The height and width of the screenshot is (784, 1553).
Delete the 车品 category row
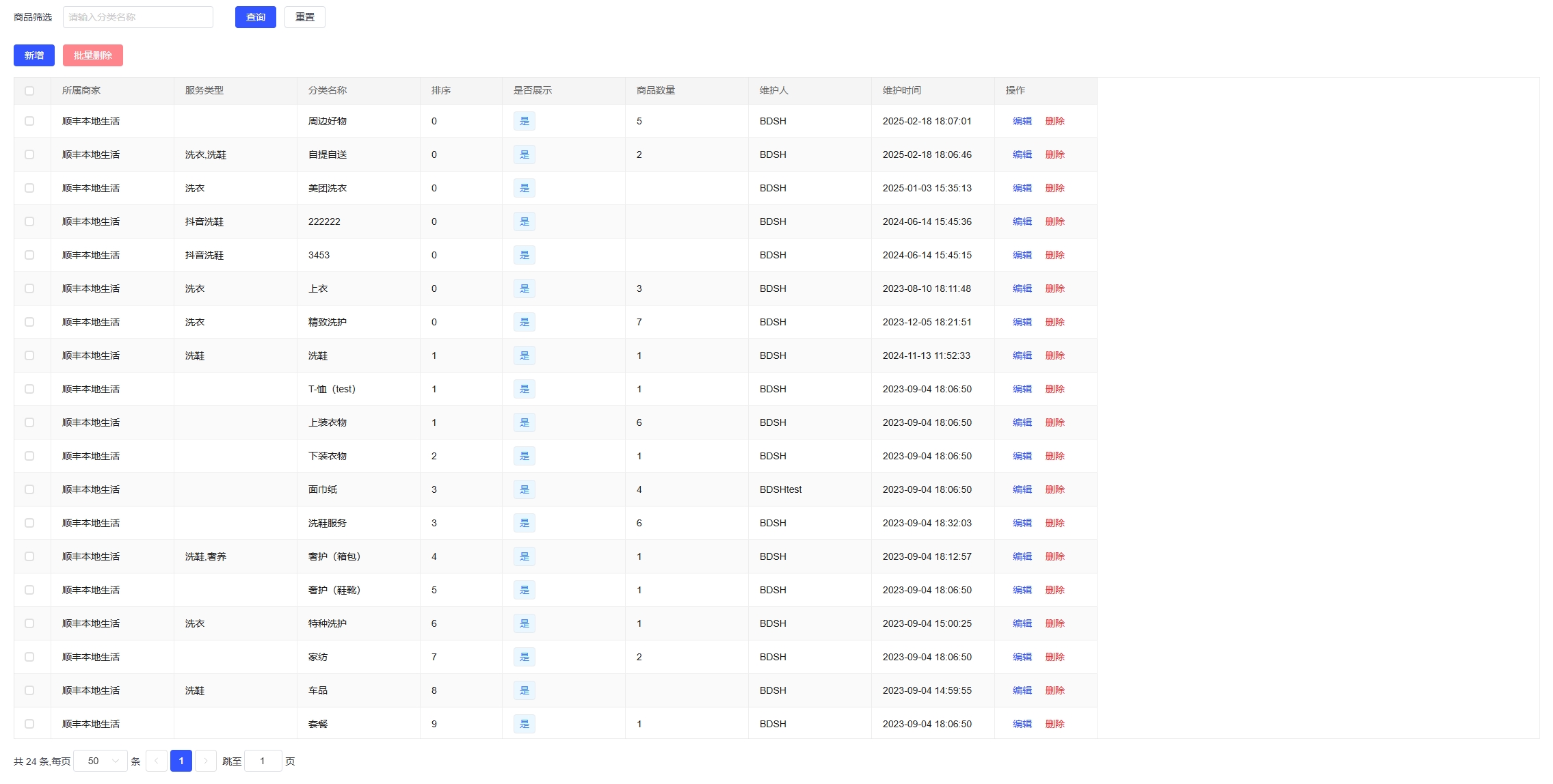[x=1054, y=690]
